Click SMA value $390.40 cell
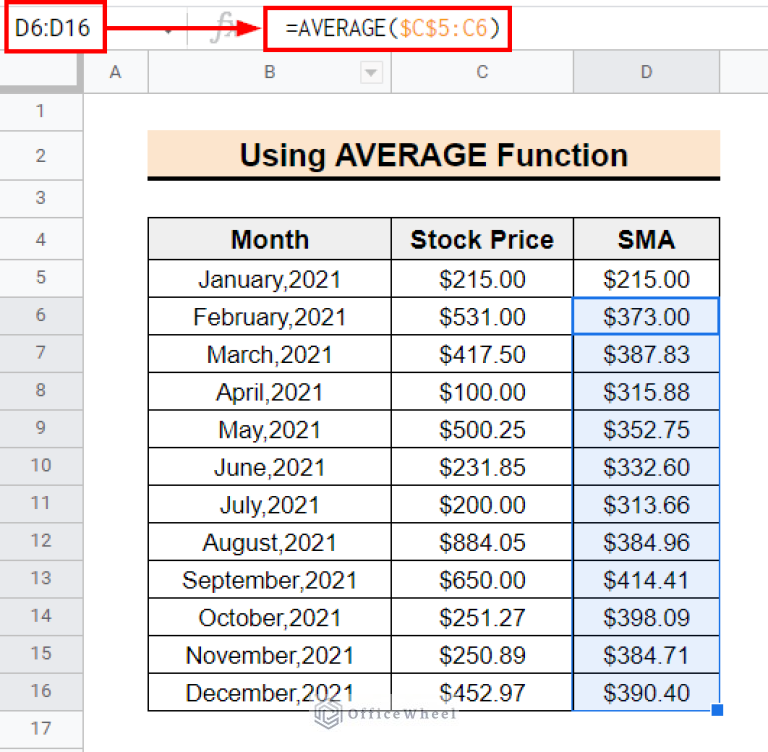The height and width of the screenshot is (752, 768). pyautogui.click(x=646, y=692)
